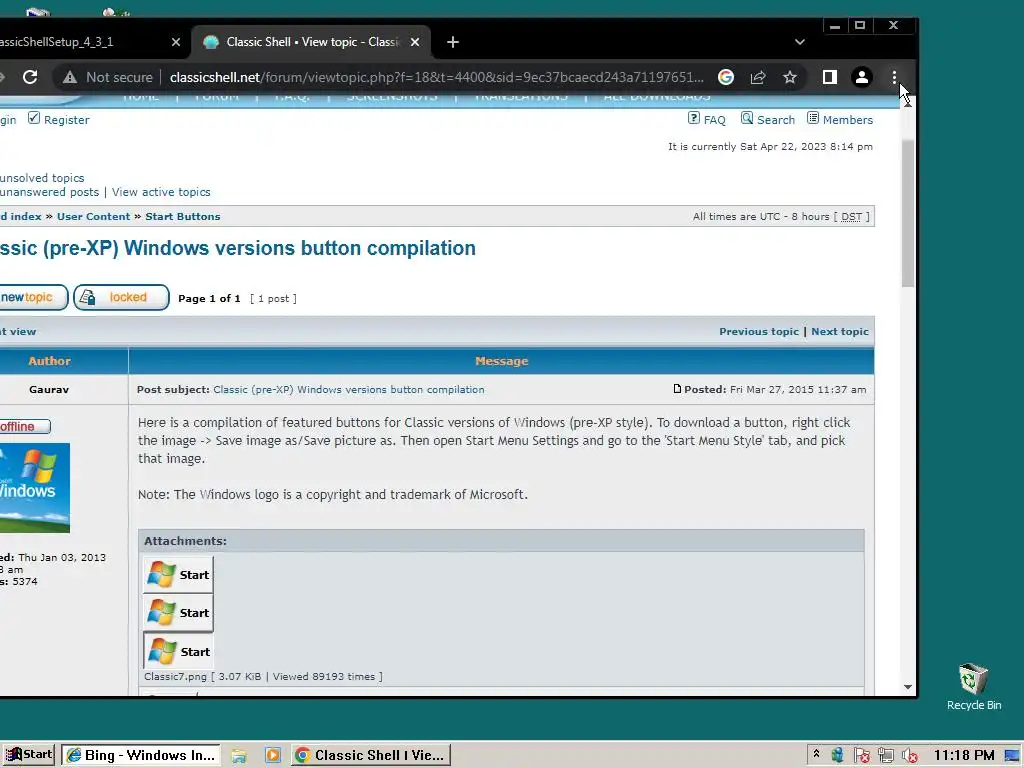Click the offline status badge

click(25, 426)
